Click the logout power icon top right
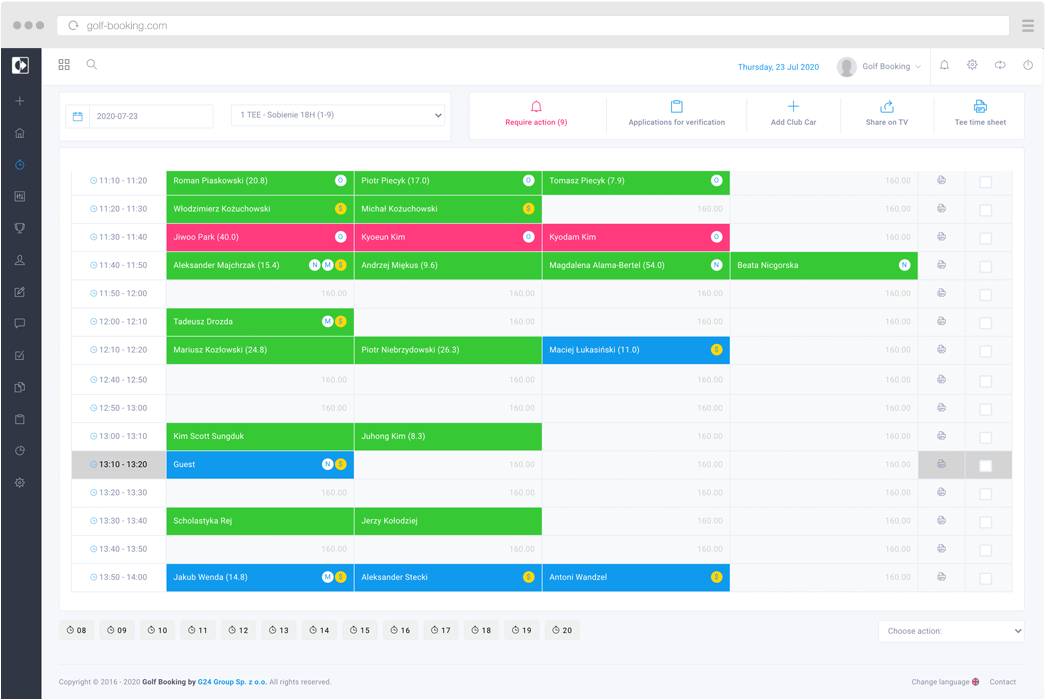 [x=1028, y=64]
